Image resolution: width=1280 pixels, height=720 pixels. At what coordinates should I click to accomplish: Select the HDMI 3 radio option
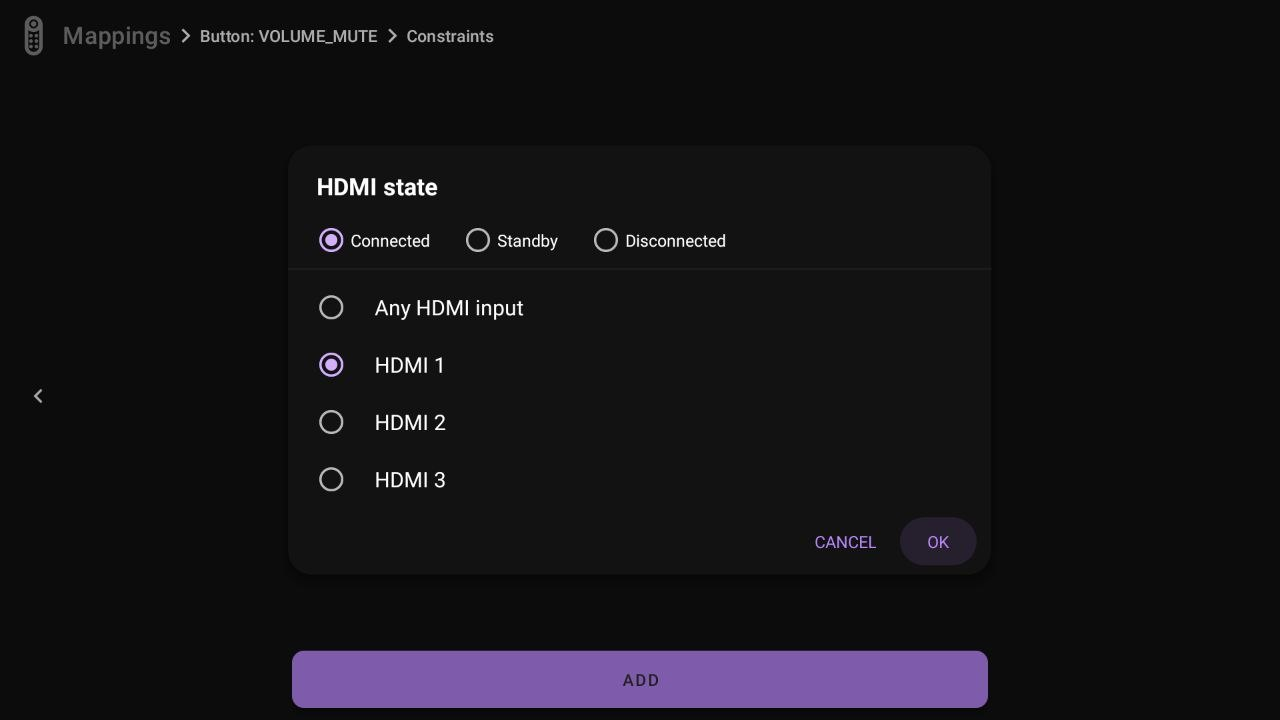tap(331, 480)
